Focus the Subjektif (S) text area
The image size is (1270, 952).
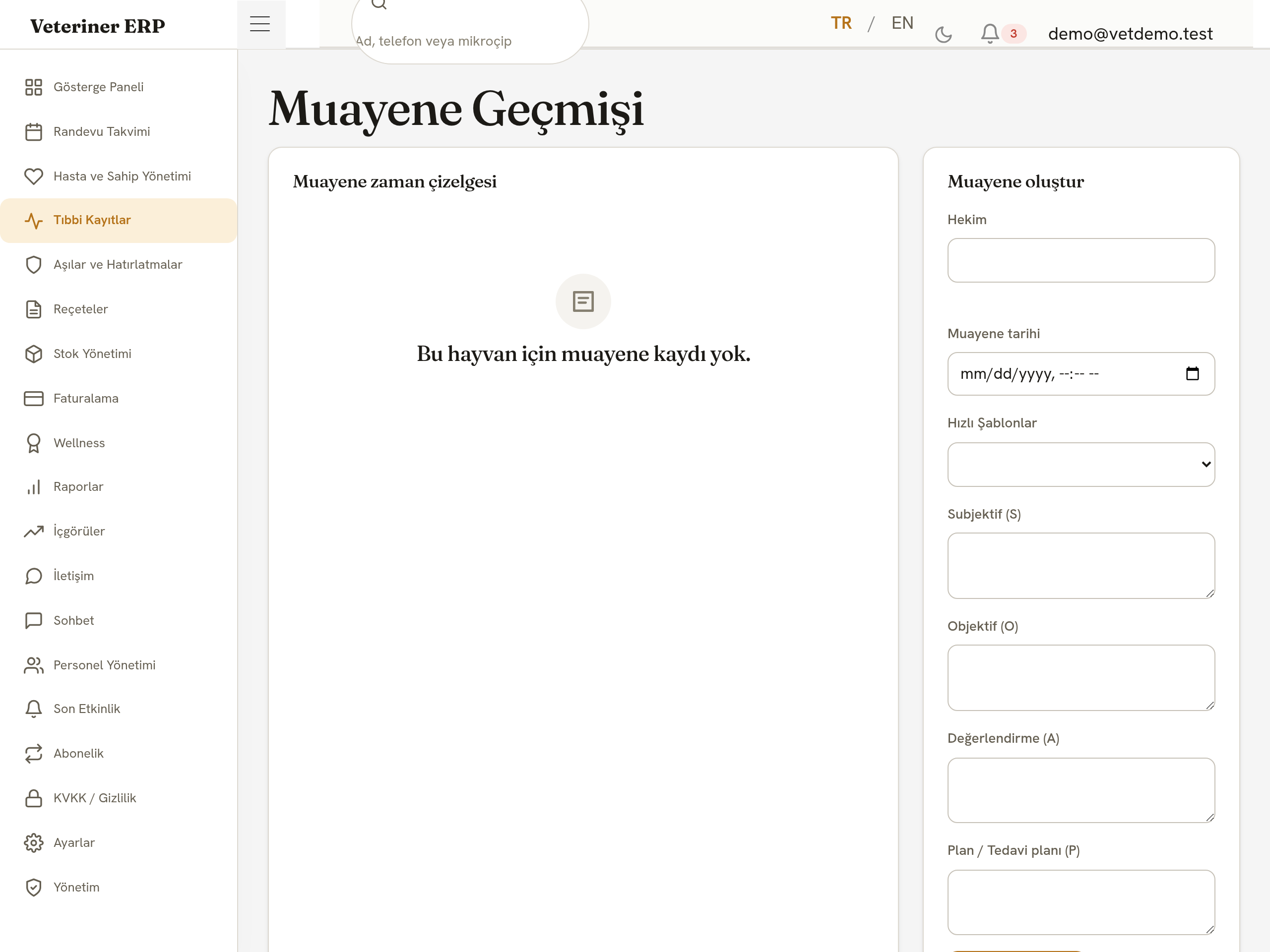(1080, 566)
